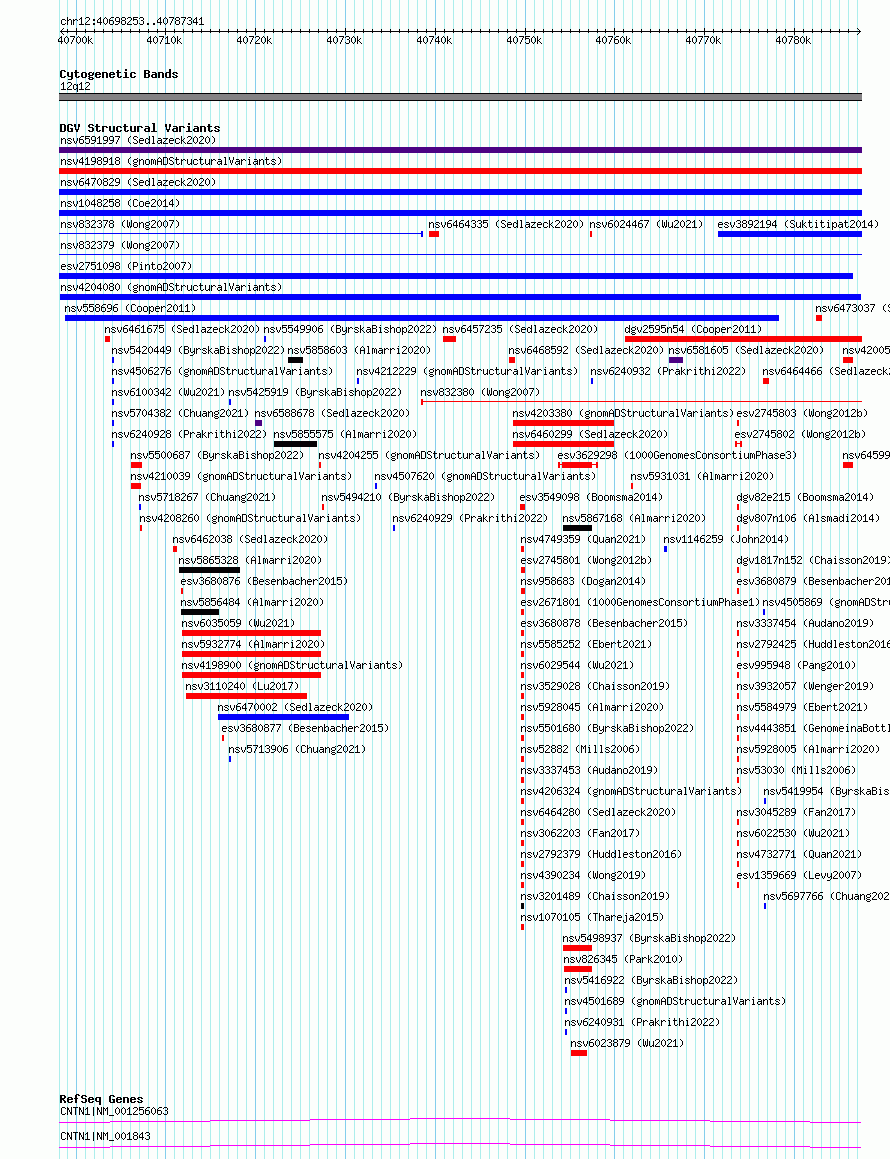890x1159 pixels.
Task: Open dgv2595n54 (Cooper2011) variant label
Action: [693, 329]
